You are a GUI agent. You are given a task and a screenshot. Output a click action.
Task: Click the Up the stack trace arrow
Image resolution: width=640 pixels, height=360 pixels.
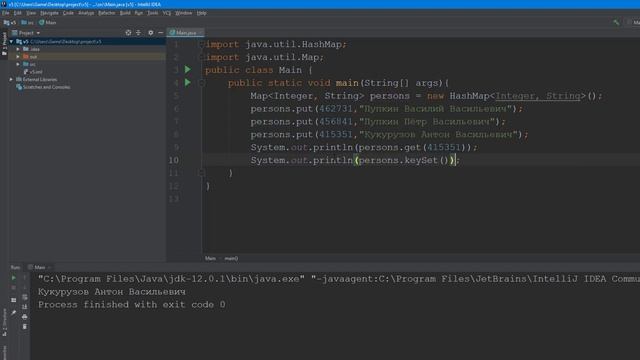tap(25, 278)
